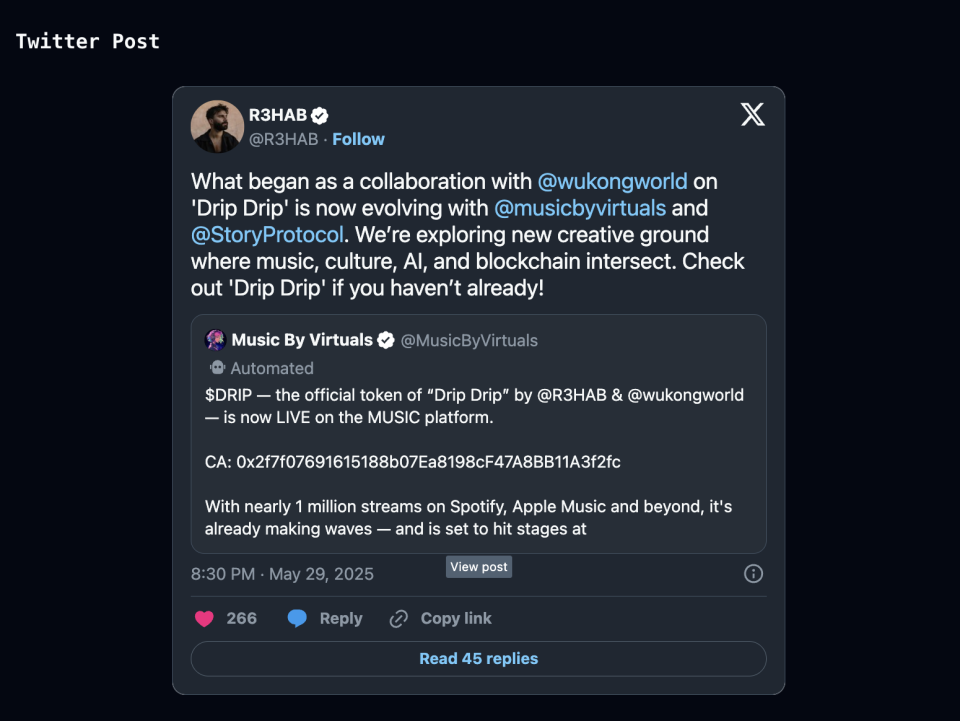
Task: Click the heart like icon
Action: 204,619
